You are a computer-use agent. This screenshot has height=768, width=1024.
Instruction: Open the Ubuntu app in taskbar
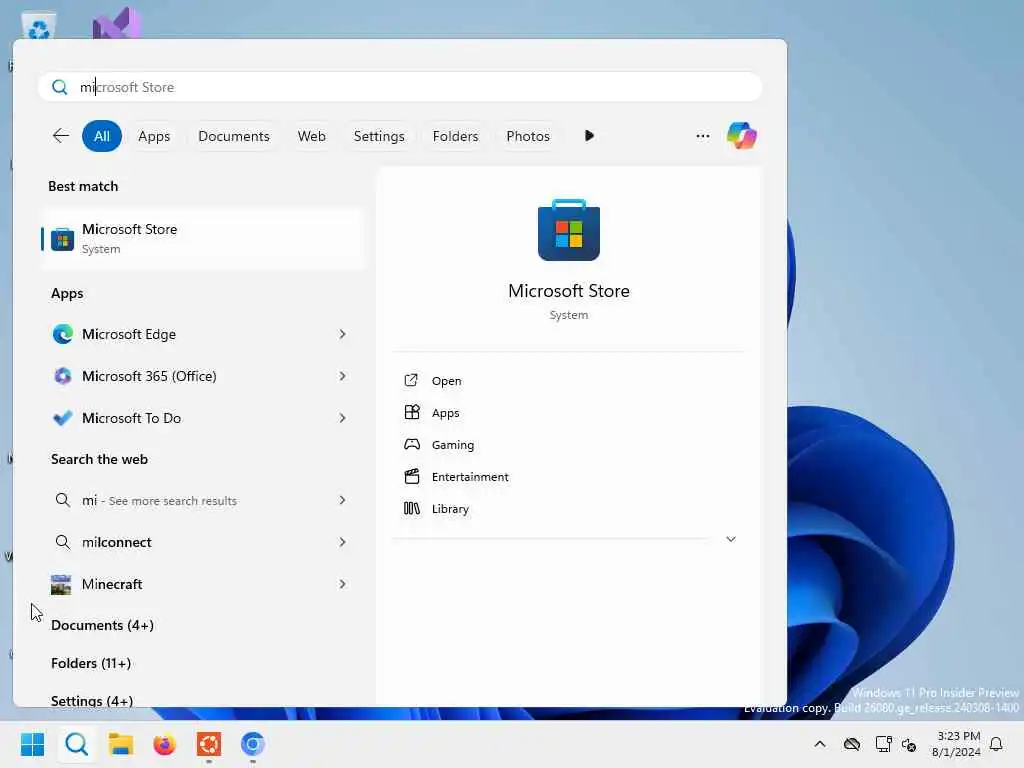click(x=209, y=744)
